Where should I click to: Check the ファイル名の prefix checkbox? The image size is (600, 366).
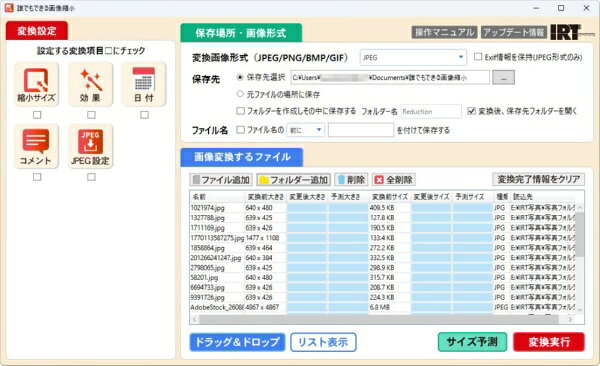[240, 130]
